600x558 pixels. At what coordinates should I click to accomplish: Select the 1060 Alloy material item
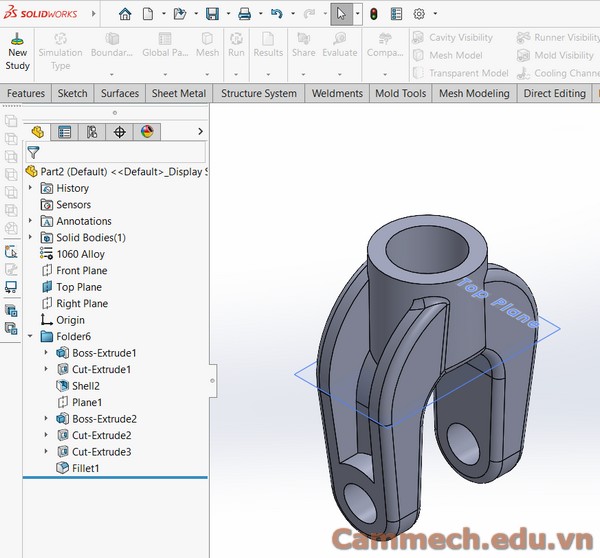72,254
